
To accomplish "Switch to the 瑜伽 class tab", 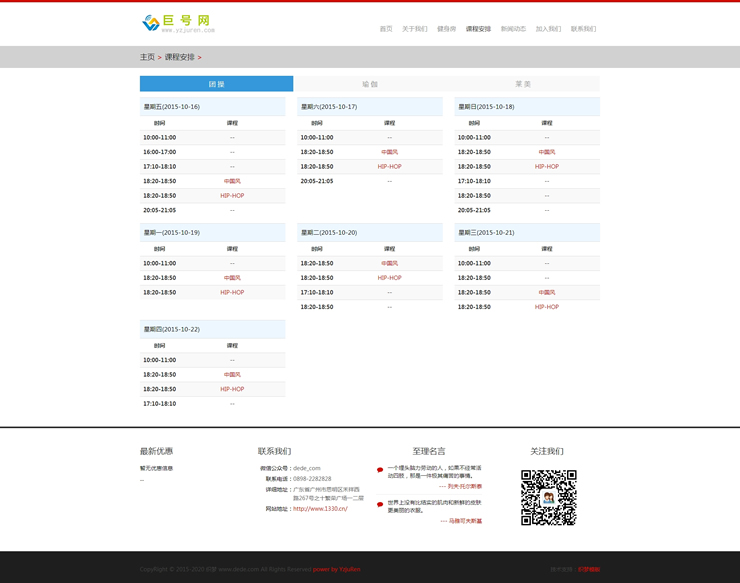I will (370, 84).
